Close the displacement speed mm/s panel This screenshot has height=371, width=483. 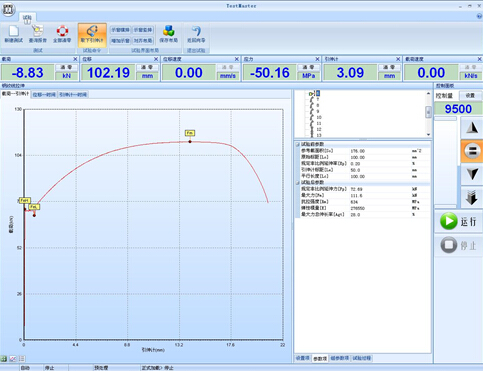point(237,59)
